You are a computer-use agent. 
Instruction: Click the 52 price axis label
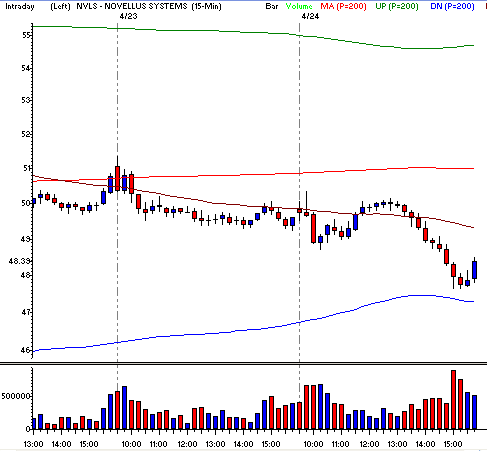click(26, 134)
